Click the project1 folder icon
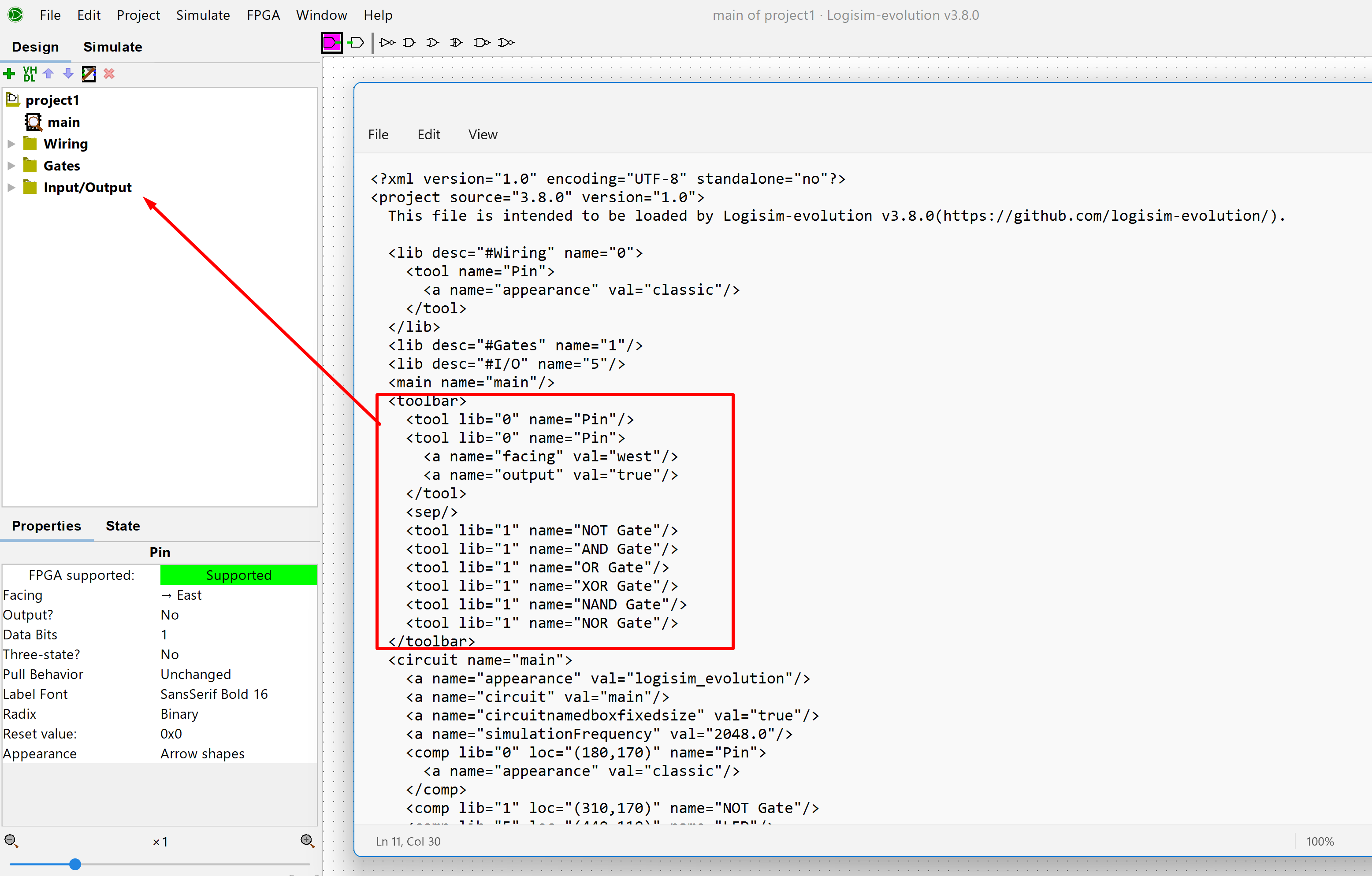The height and width of the screenshot is (876, 1372). click(12, 100)
